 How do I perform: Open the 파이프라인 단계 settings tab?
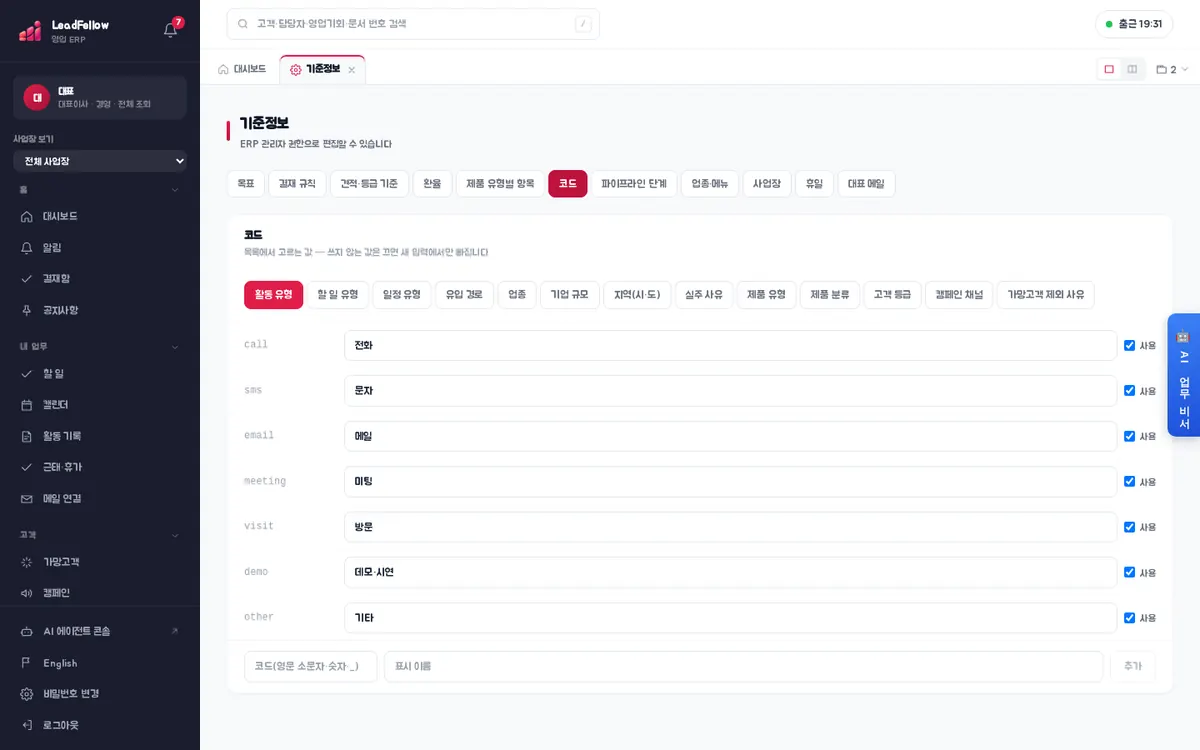coord(634,184)
